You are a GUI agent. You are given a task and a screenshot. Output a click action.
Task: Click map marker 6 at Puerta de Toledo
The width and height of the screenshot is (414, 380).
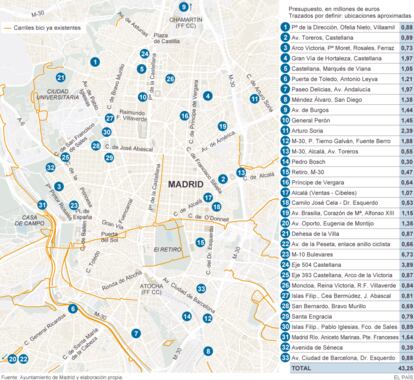(x=72, y=309)
